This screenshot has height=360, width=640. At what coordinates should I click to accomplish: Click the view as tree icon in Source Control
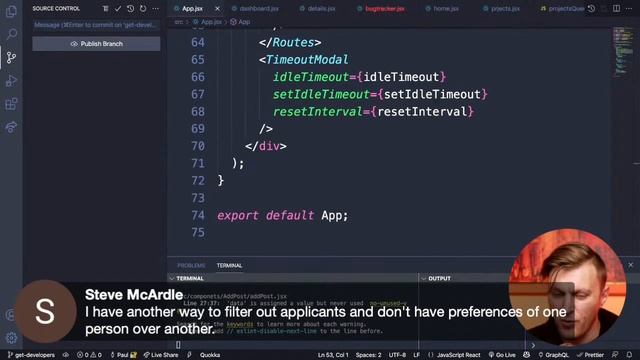coord(105,9)
